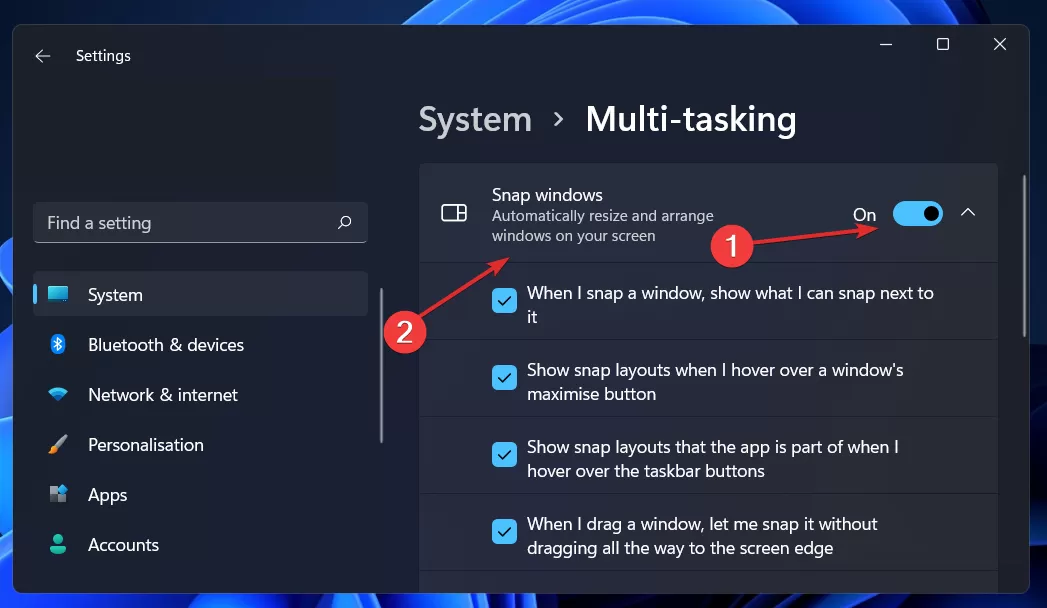Turn off the Snap windows toggle
The height and width of the screenshot is (608, 1047).
(917, 214)
